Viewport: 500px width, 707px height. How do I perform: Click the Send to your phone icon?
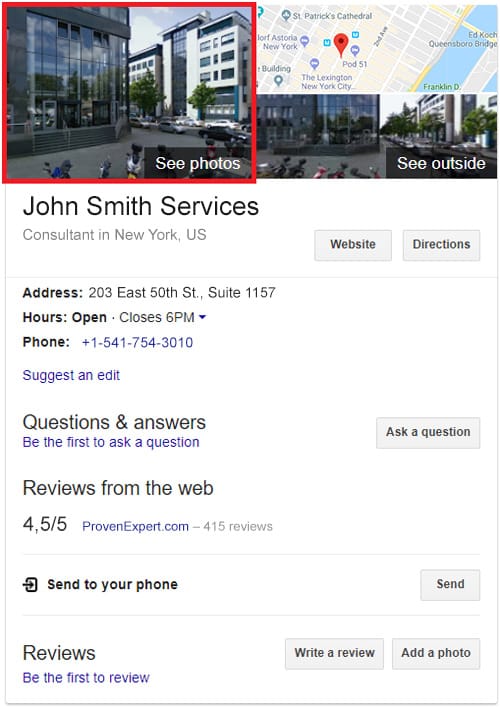coord(30,585)
